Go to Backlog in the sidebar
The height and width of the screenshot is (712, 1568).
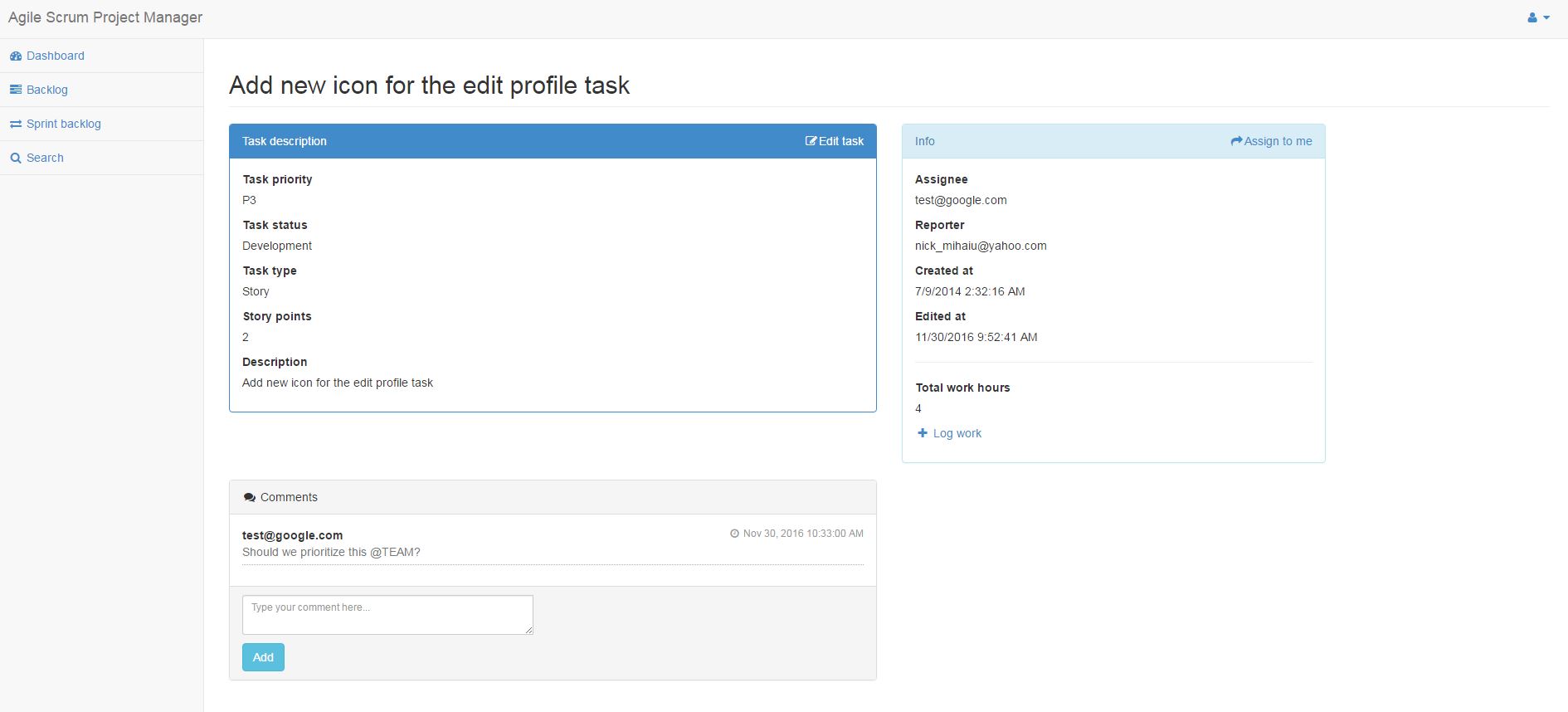47,90
